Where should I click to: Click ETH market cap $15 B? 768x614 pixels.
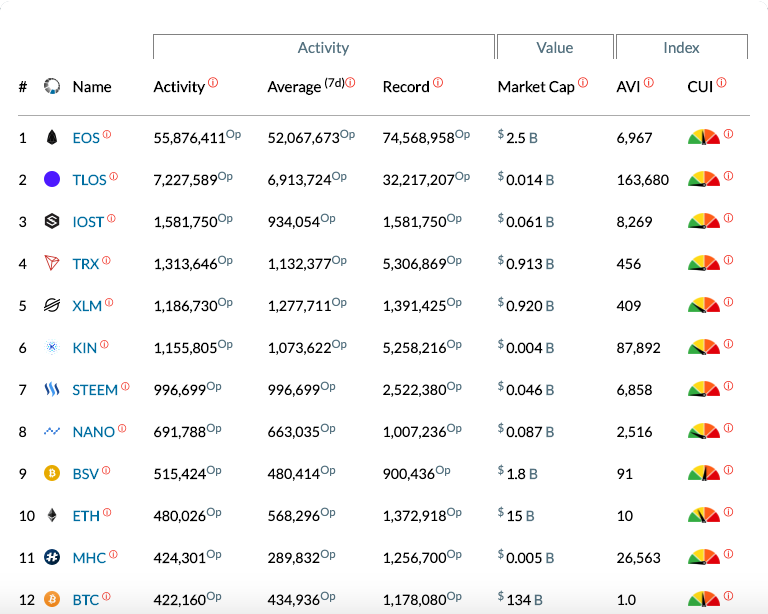516,516
